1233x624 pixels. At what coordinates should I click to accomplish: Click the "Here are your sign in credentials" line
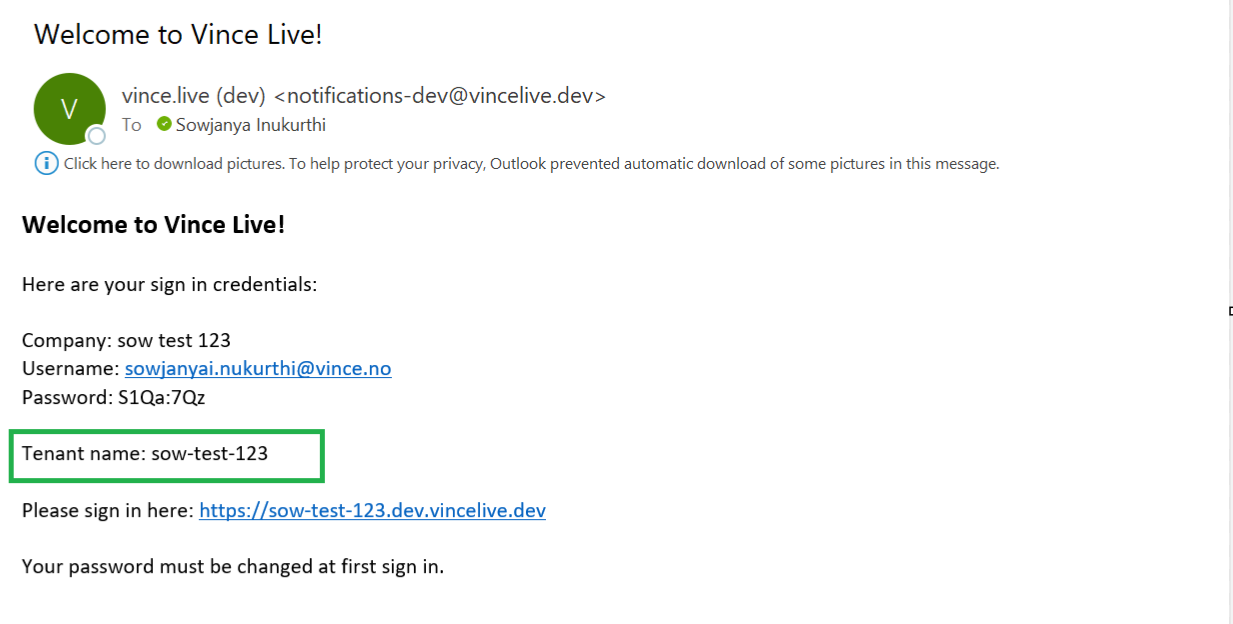(169, 285)
